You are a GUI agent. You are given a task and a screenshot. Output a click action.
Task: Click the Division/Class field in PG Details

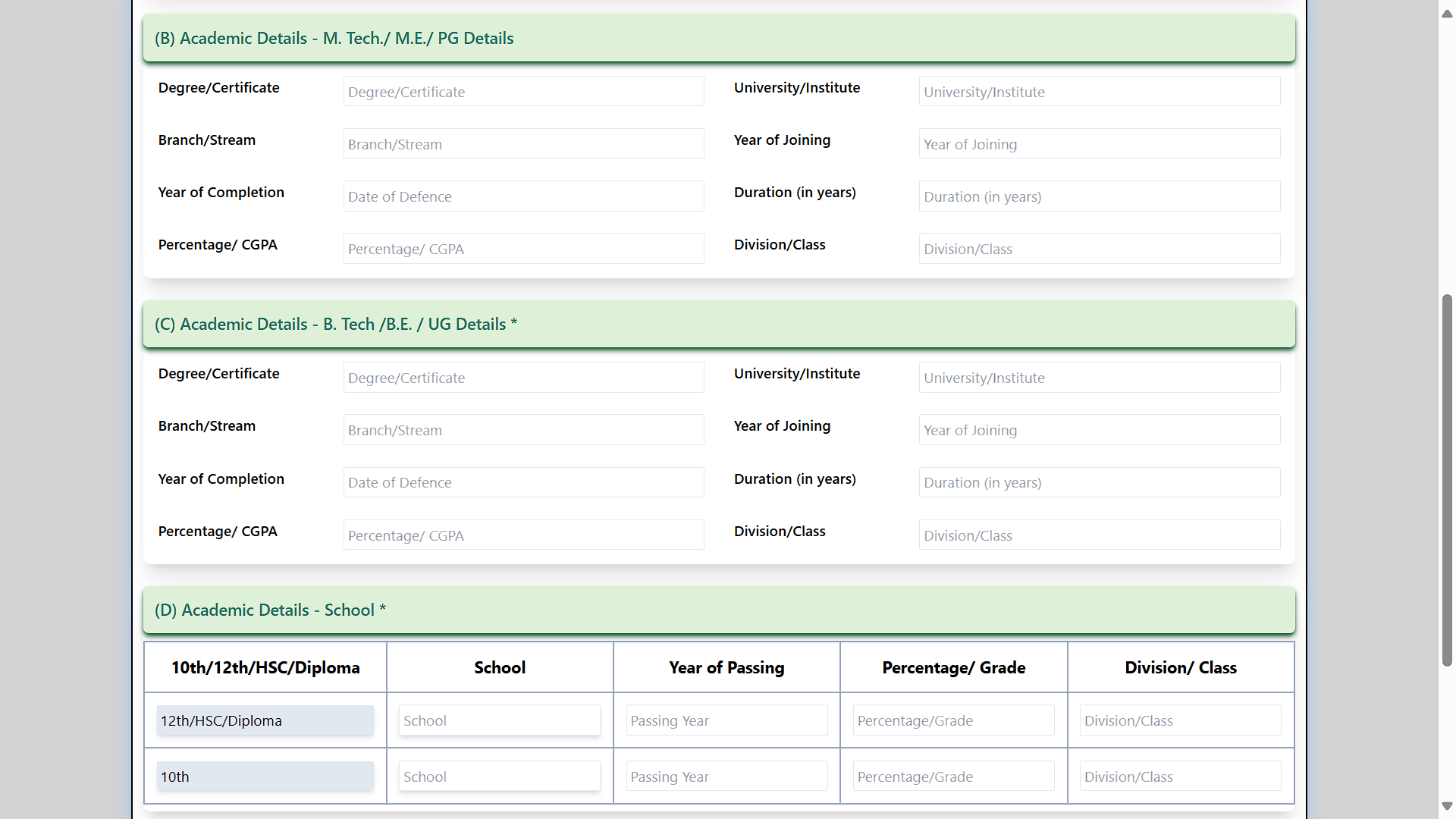(x=1099, y=248)
